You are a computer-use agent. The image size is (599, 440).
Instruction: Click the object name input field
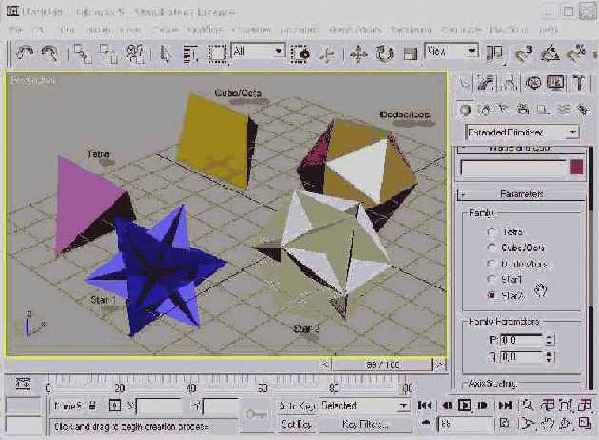514,168
